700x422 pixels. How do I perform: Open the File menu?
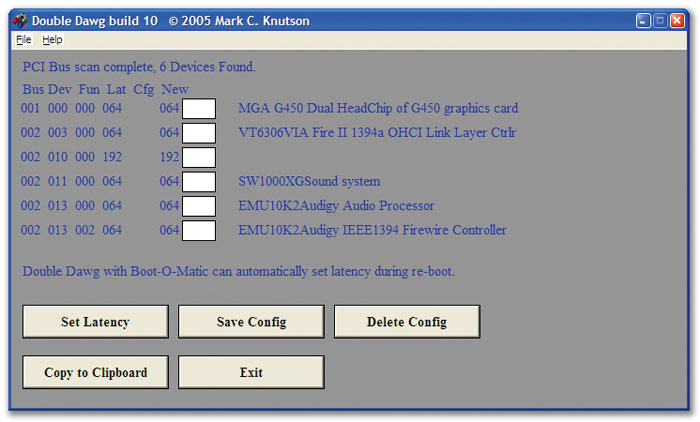click(x=24, y=40)
